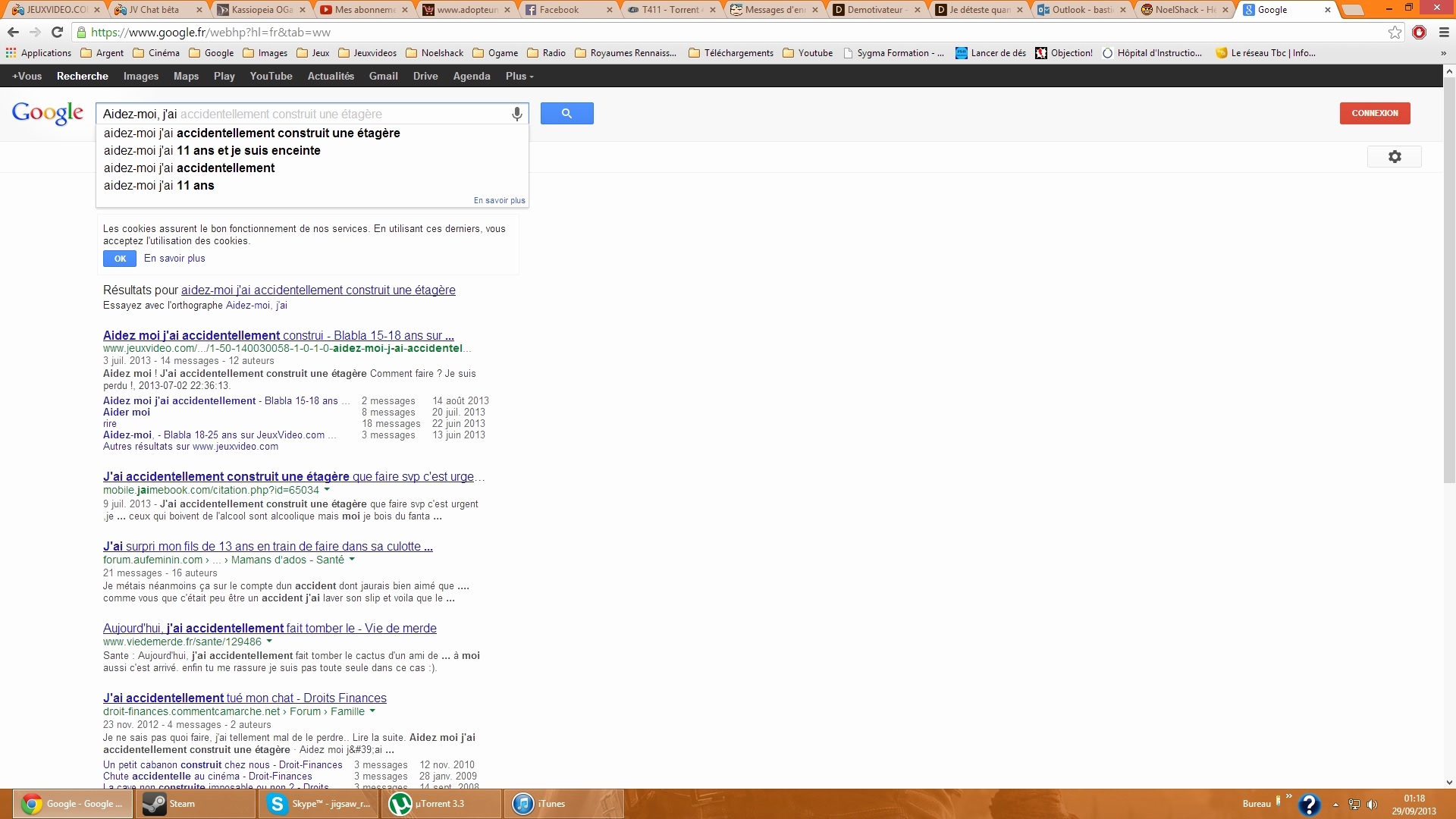The width and height of the screenshot is (1456, 819).
Task: Click the Google logo
Action: click(47, 113)
